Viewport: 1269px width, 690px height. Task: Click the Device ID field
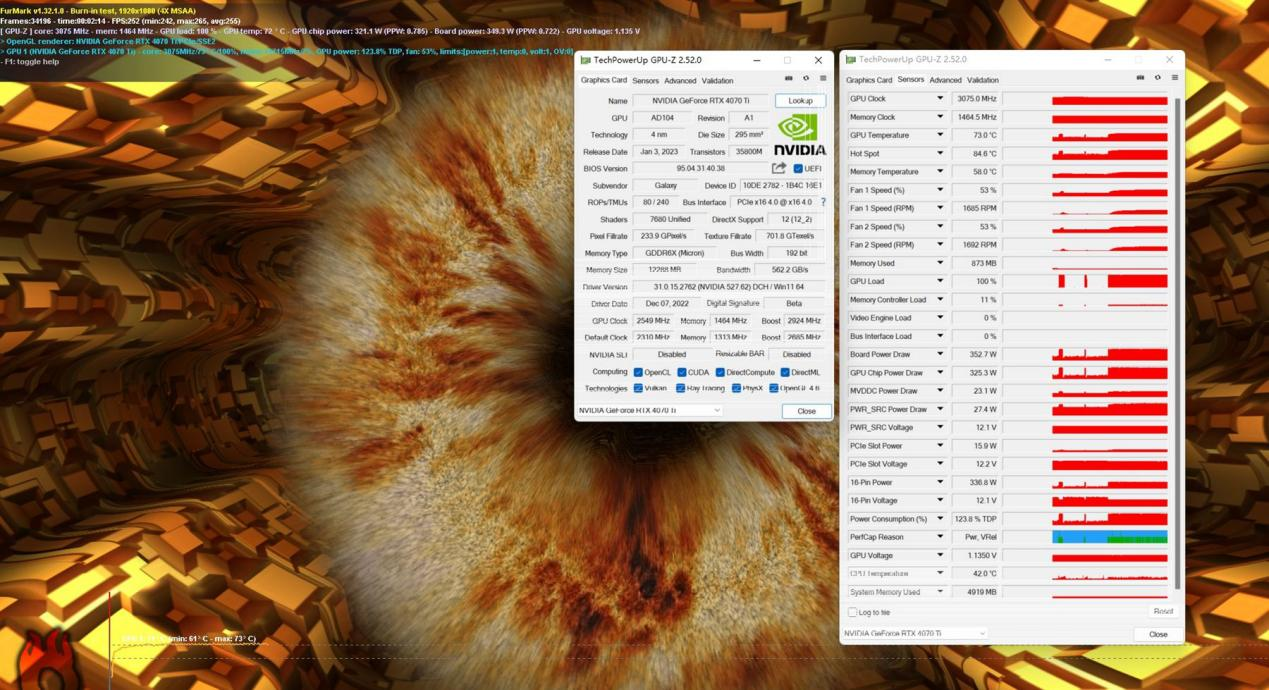(783, 185)
